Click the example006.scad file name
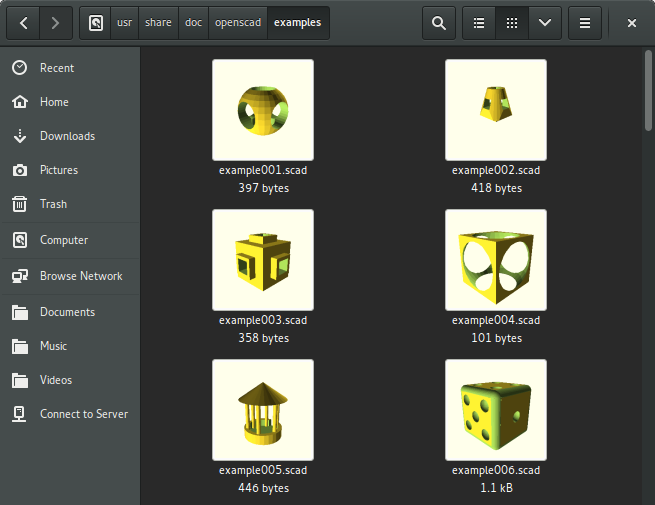The image size is (655, 505). click(x=496, y=470)
